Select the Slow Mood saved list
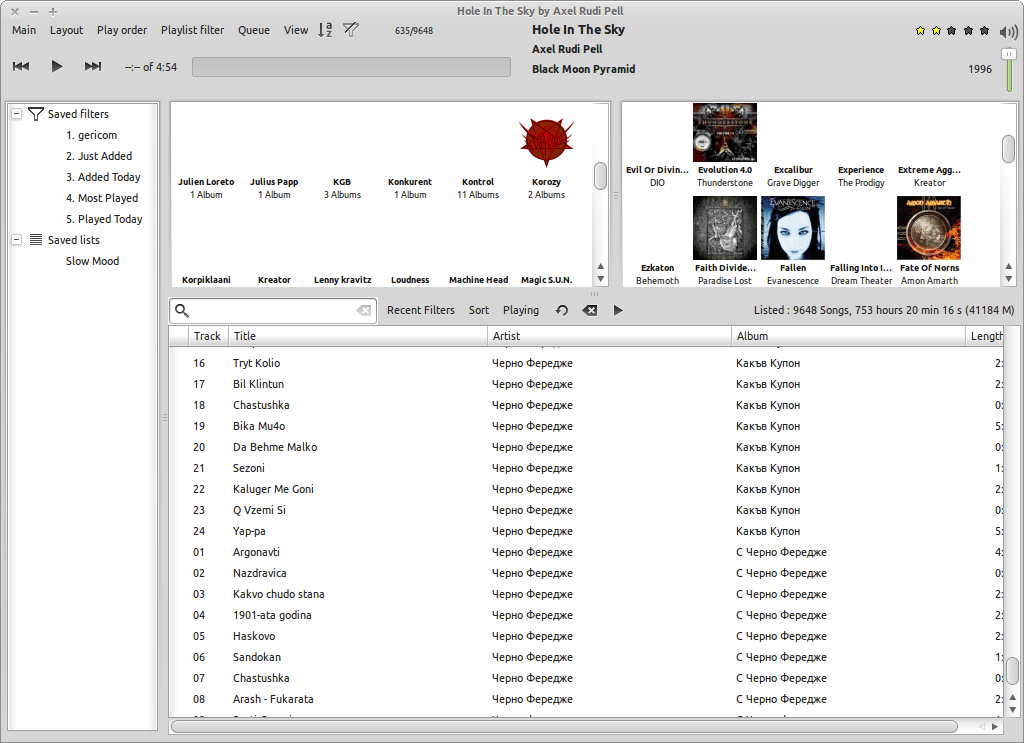1024x743 pixels. pyautogui.click(x=92, y=261)
